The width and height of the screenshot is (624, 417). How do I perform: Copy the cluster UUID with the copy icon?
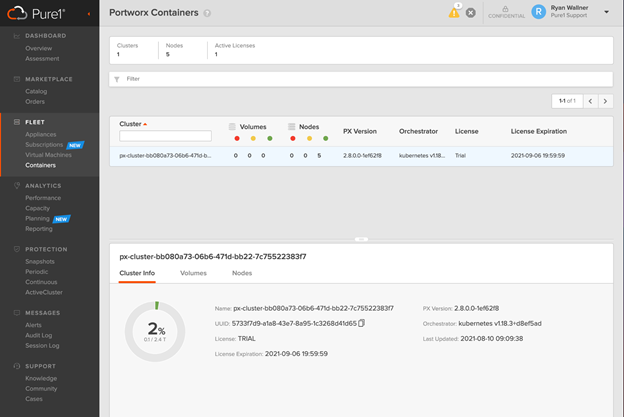pos(362,323)
